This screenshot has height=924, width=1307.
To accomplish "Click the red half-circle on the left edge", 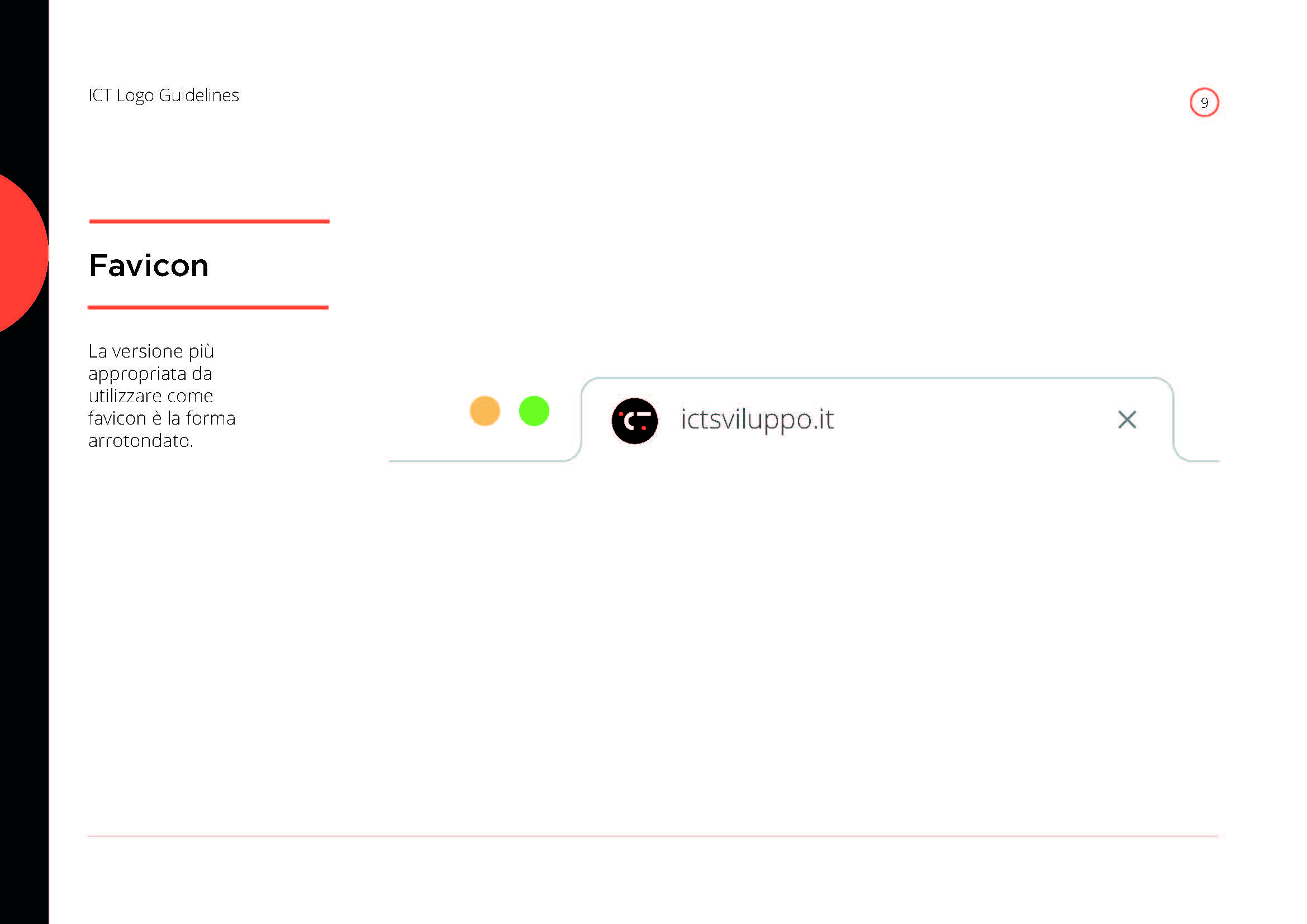I will pyautogui.click(x=24, y=253).
